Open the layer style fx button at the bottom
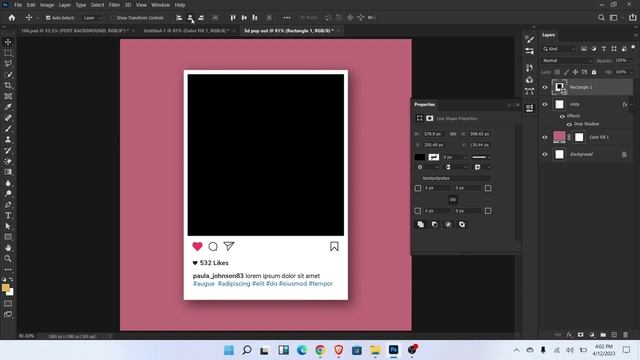The image size is (640, 360). pos(569,335)
